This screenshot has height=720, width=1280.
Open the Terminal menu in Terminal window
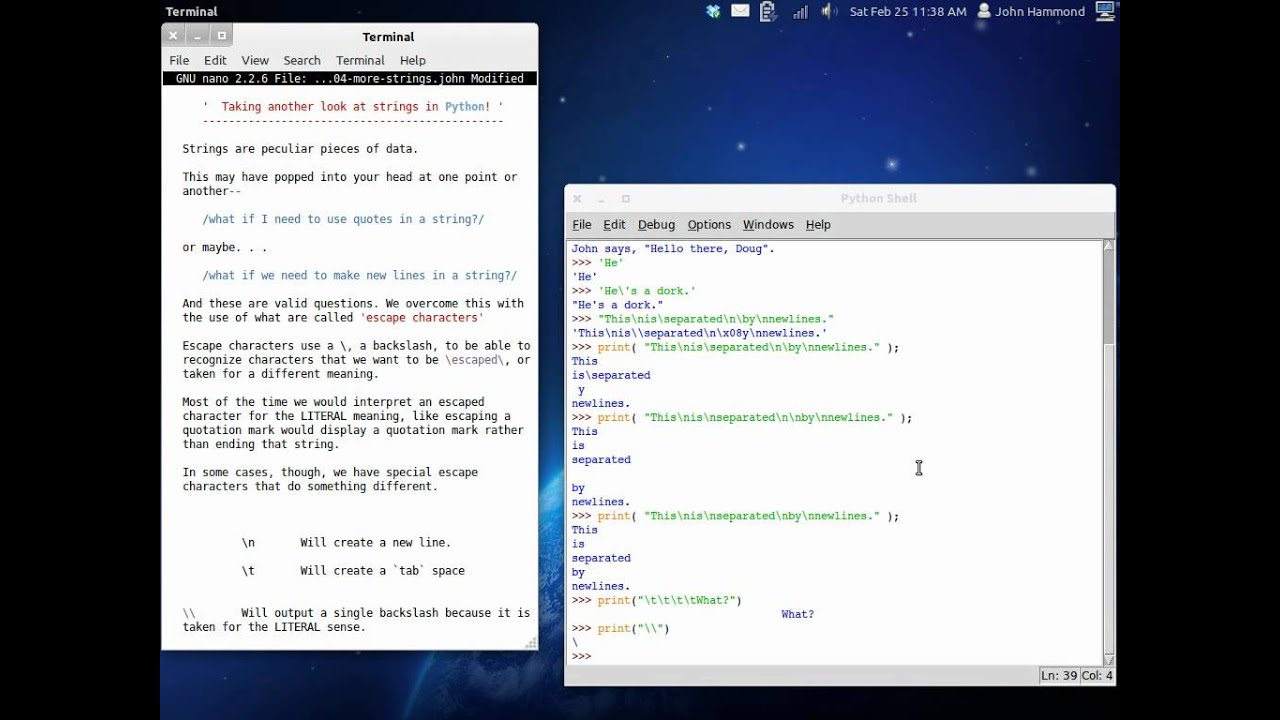(360, 60)
